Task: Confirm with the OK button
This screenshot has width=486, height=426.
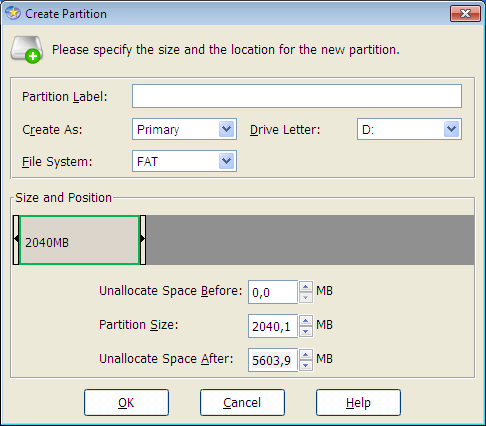Action: pyautogui.click(x=126, y=403)
